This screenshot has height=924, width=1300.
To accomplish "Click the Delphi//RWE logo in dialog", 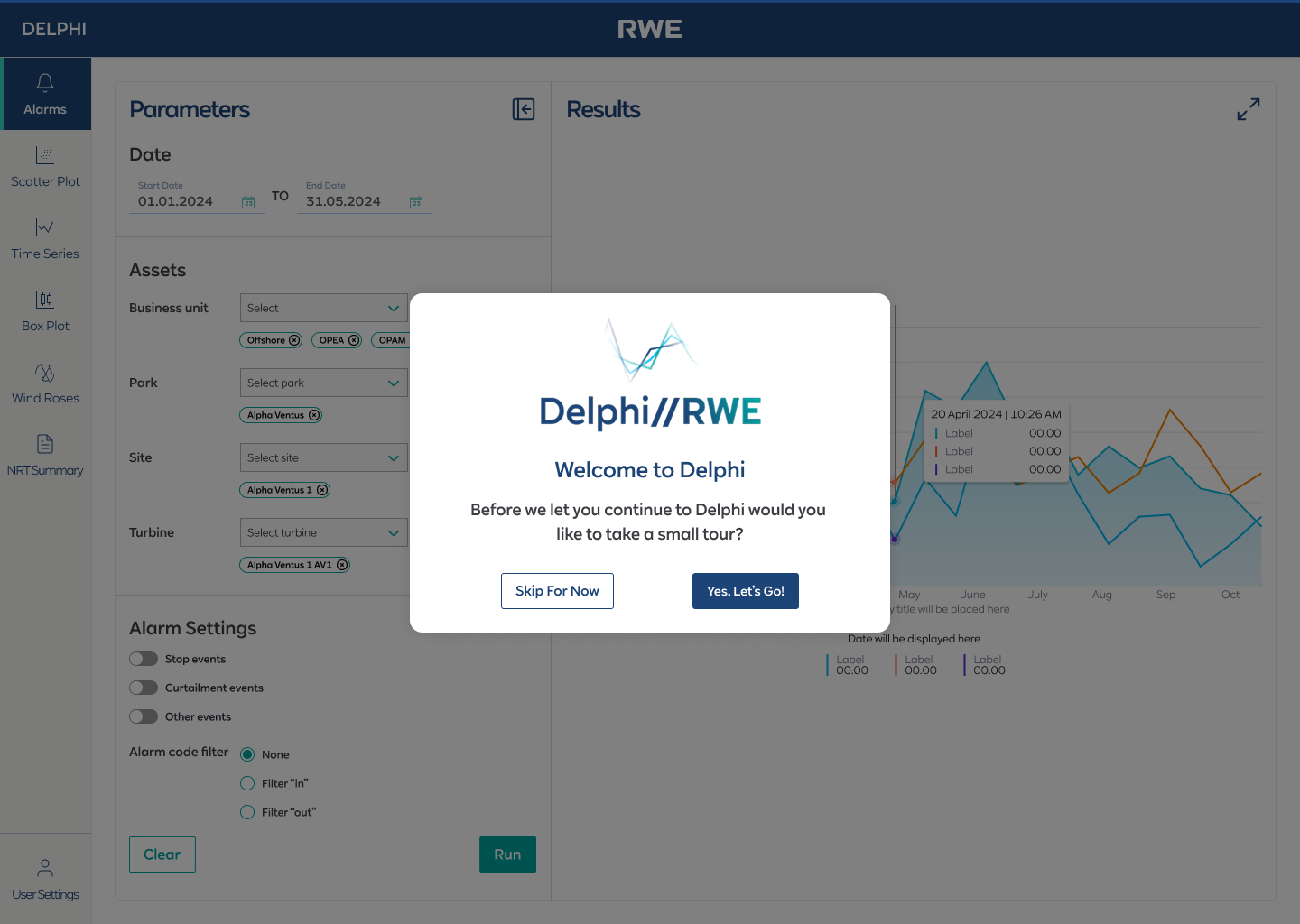I will [x=650, y=375].
